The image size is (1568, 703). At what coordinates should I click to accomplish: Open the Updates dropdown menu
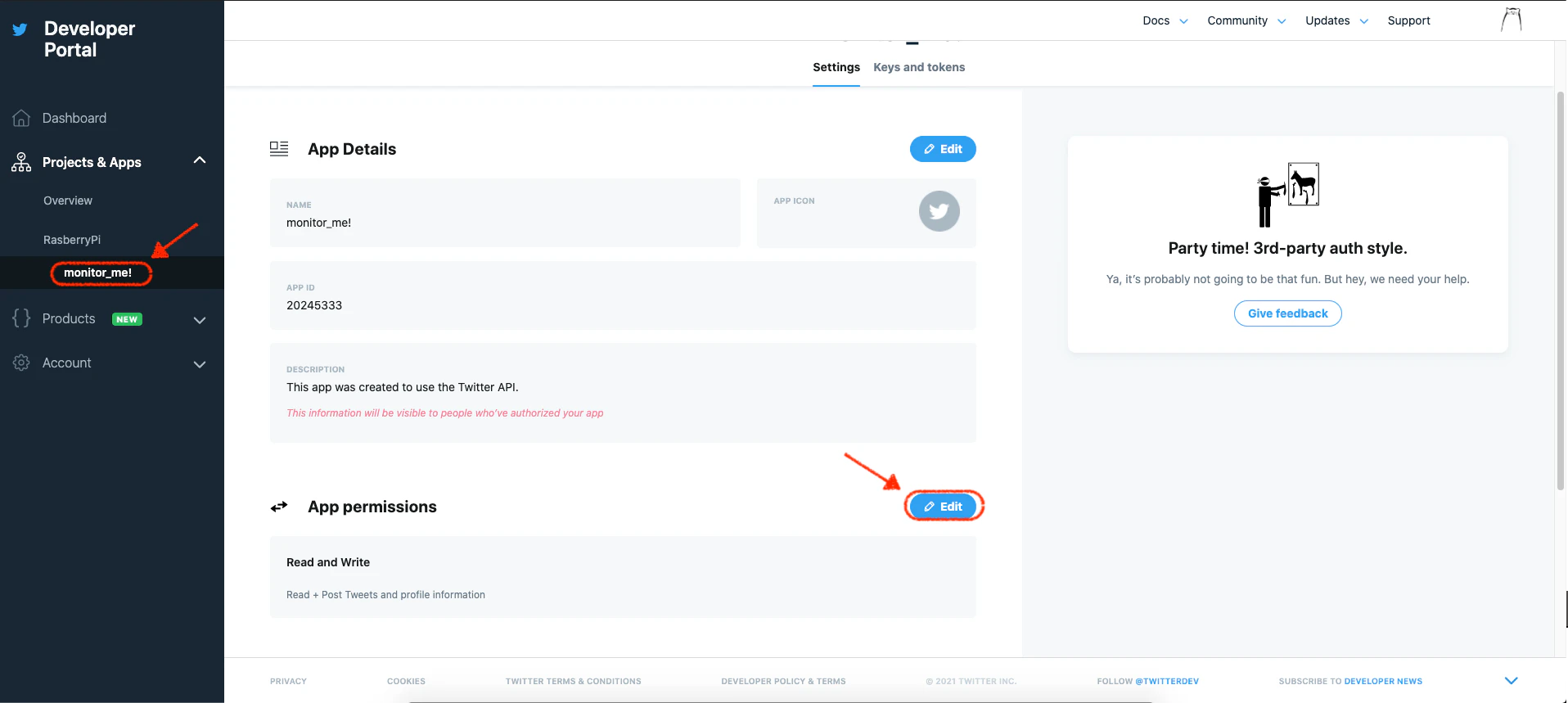[x=1336, y=20]
